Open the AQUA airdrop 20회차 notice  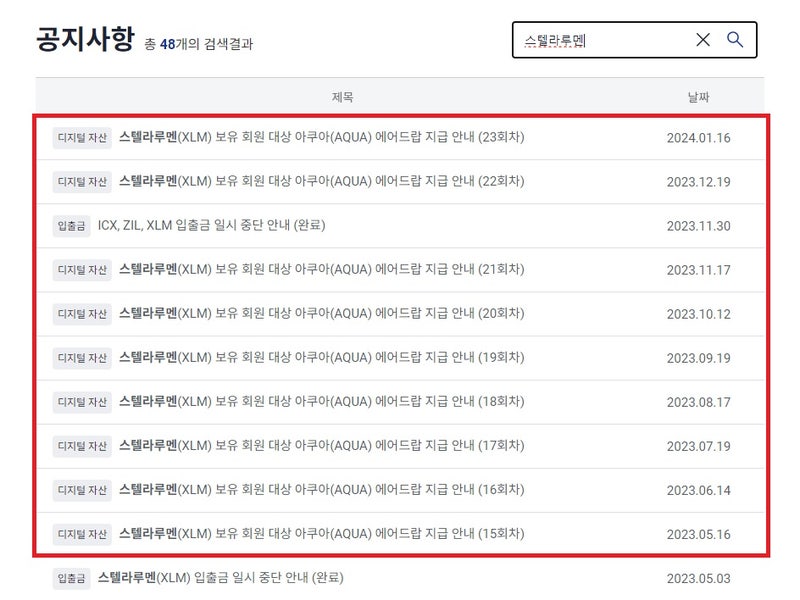321,313
